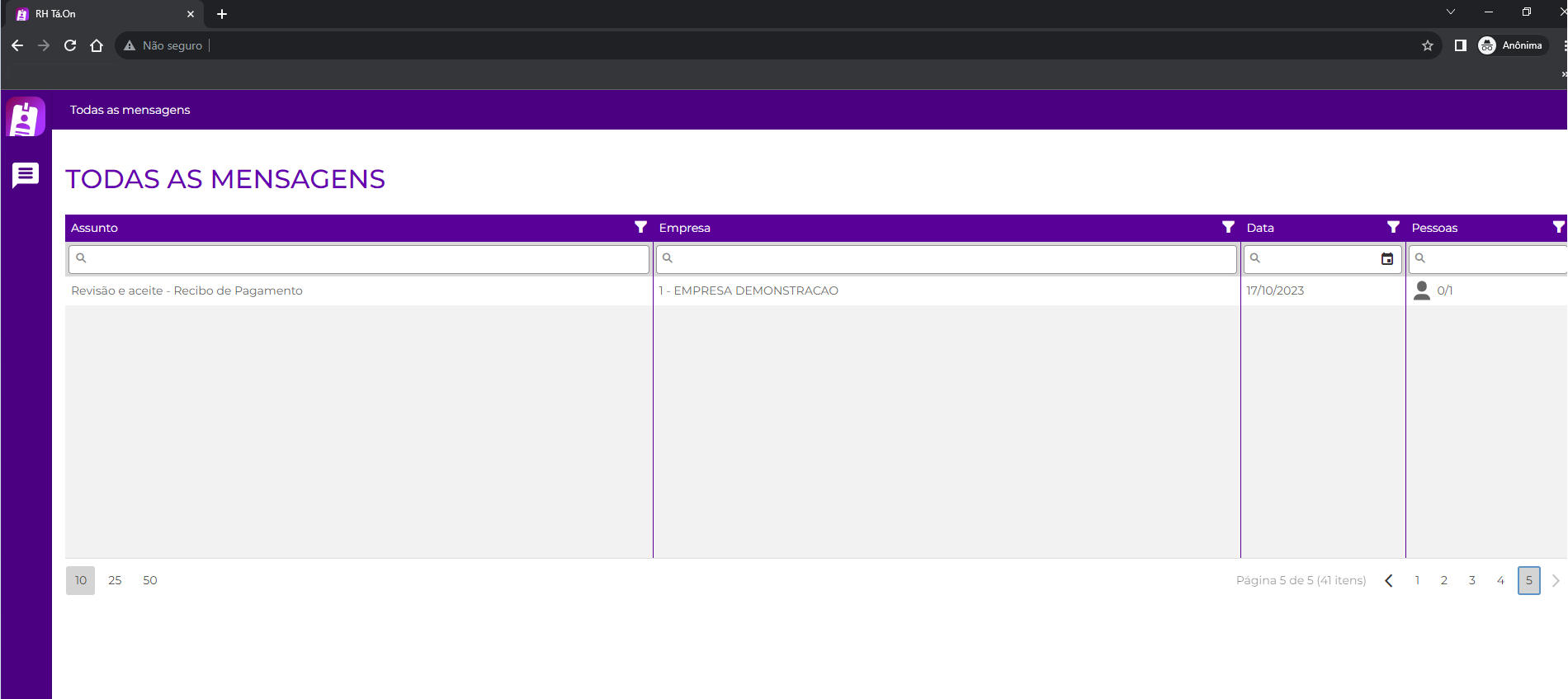Focus the Assunto search field
This screenshot has height=699, width=1568.
point(359,259)
